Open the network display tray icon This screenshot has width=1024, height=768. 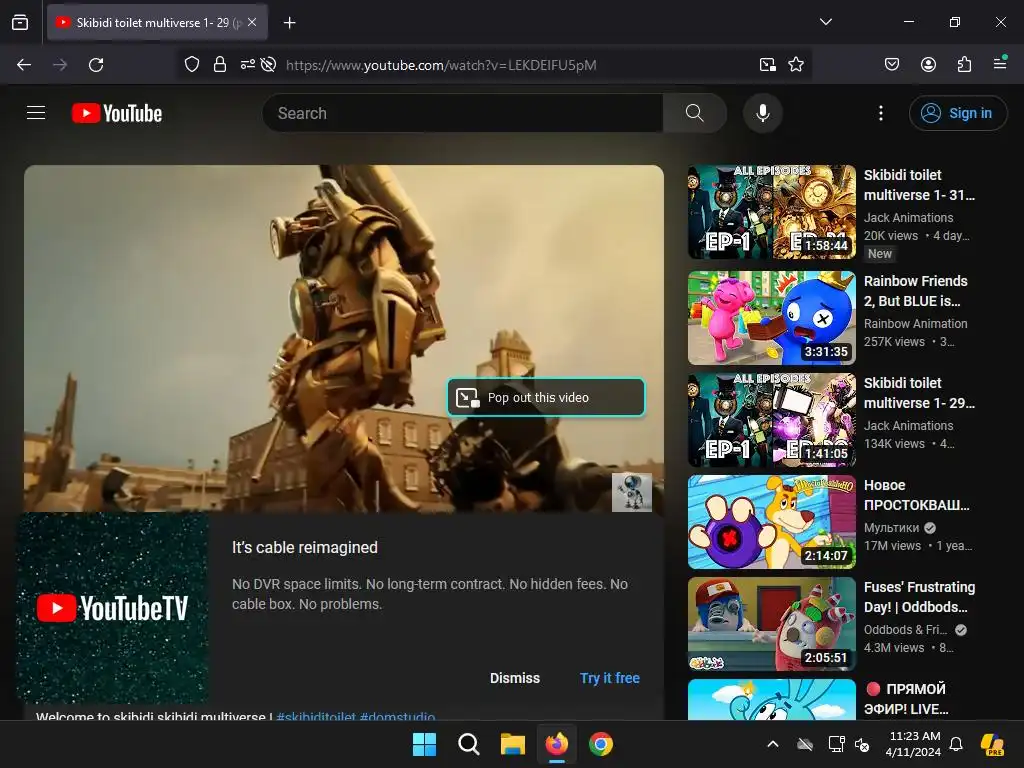point(836,744)
